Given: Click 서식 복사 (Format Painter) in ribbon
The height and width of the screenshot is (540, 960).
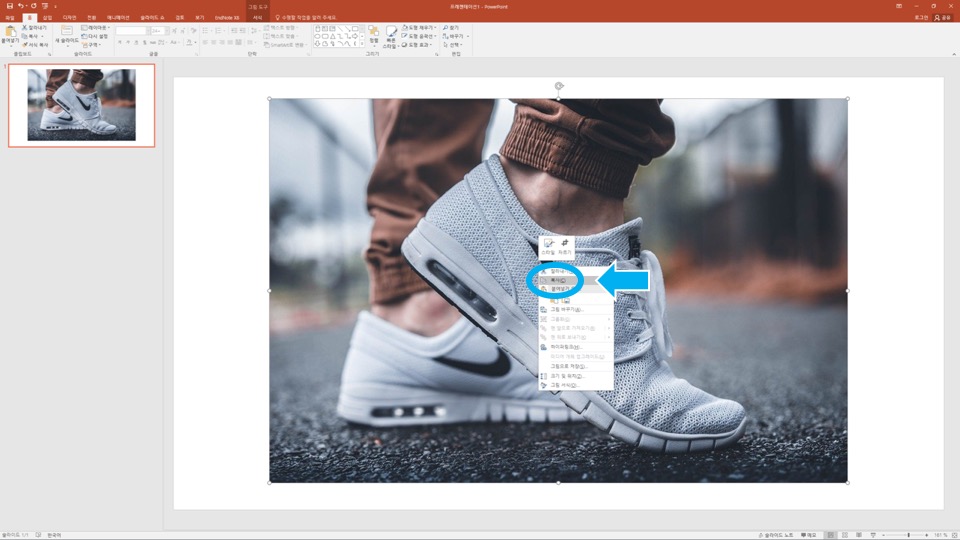Looking at the screenshot, I should (x=35, y=45).
